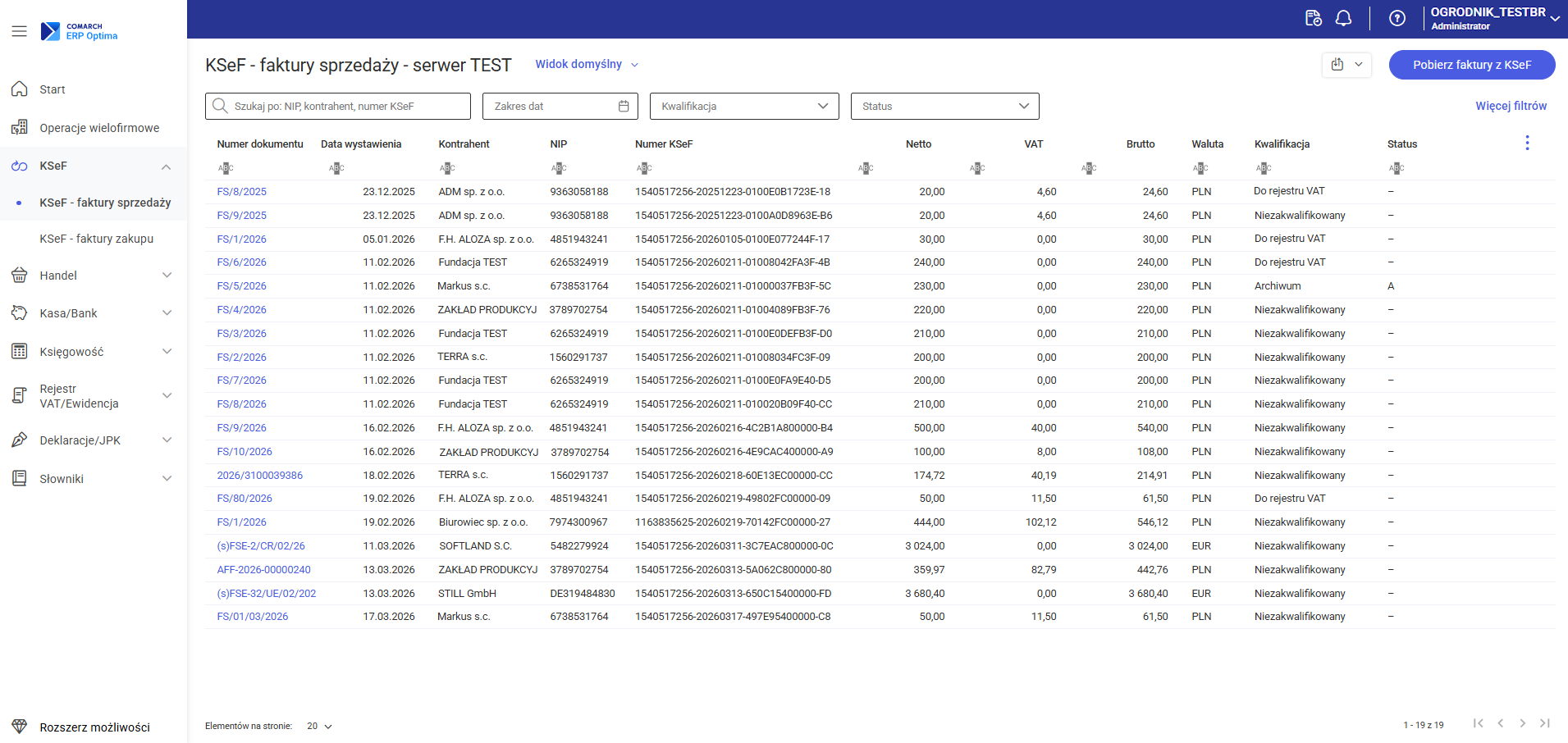Click the calendar icon in Zakres dat
Viewport: 1568px width, 743px height.
pos(624,107)
